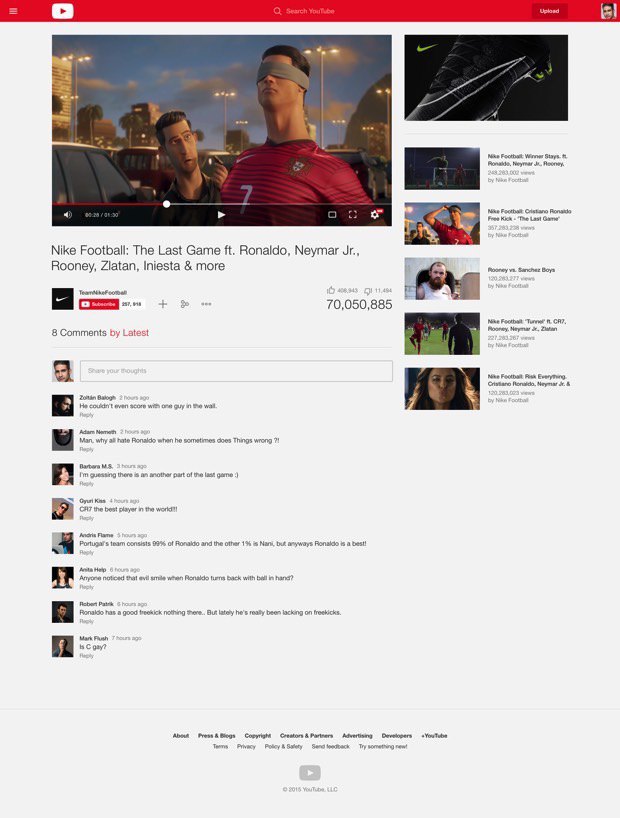Open Adam Nemeth's avatar
This screenshot has width=620, height=818.
click(x=63, y=440)
